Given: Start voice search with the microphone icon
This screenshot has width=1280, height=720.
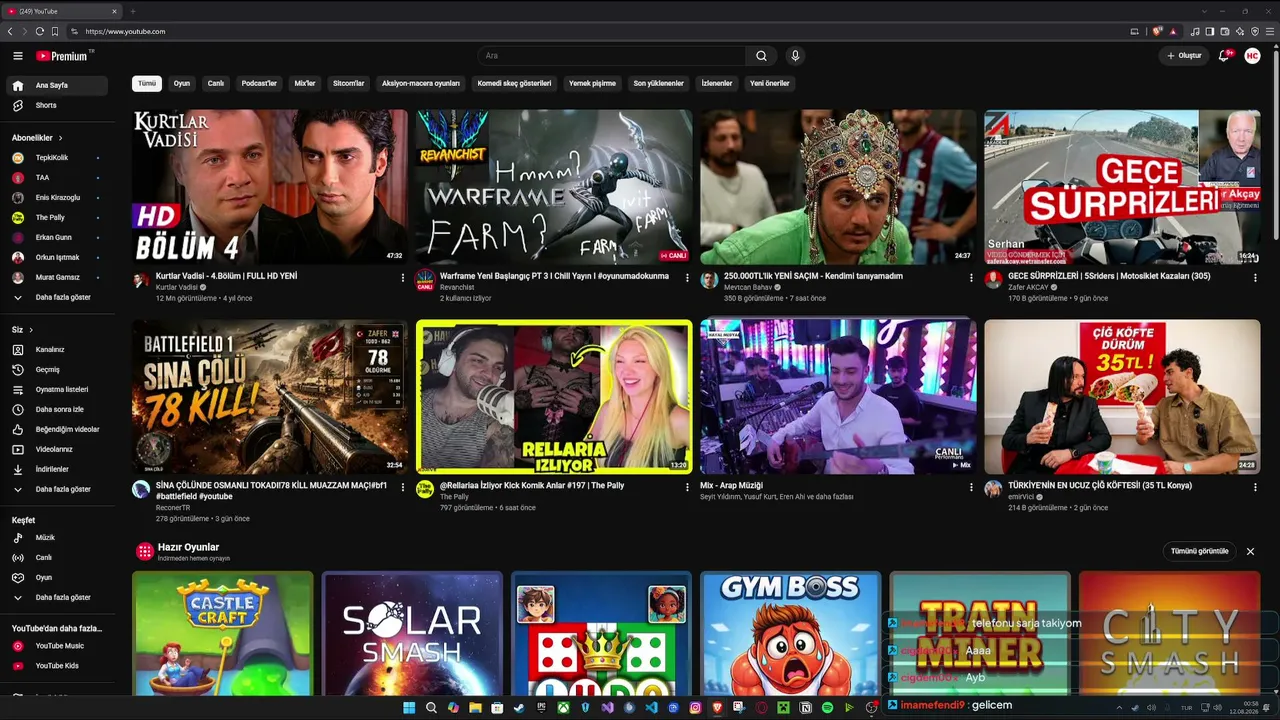Looking at the screenshot, I should [795, 56].
